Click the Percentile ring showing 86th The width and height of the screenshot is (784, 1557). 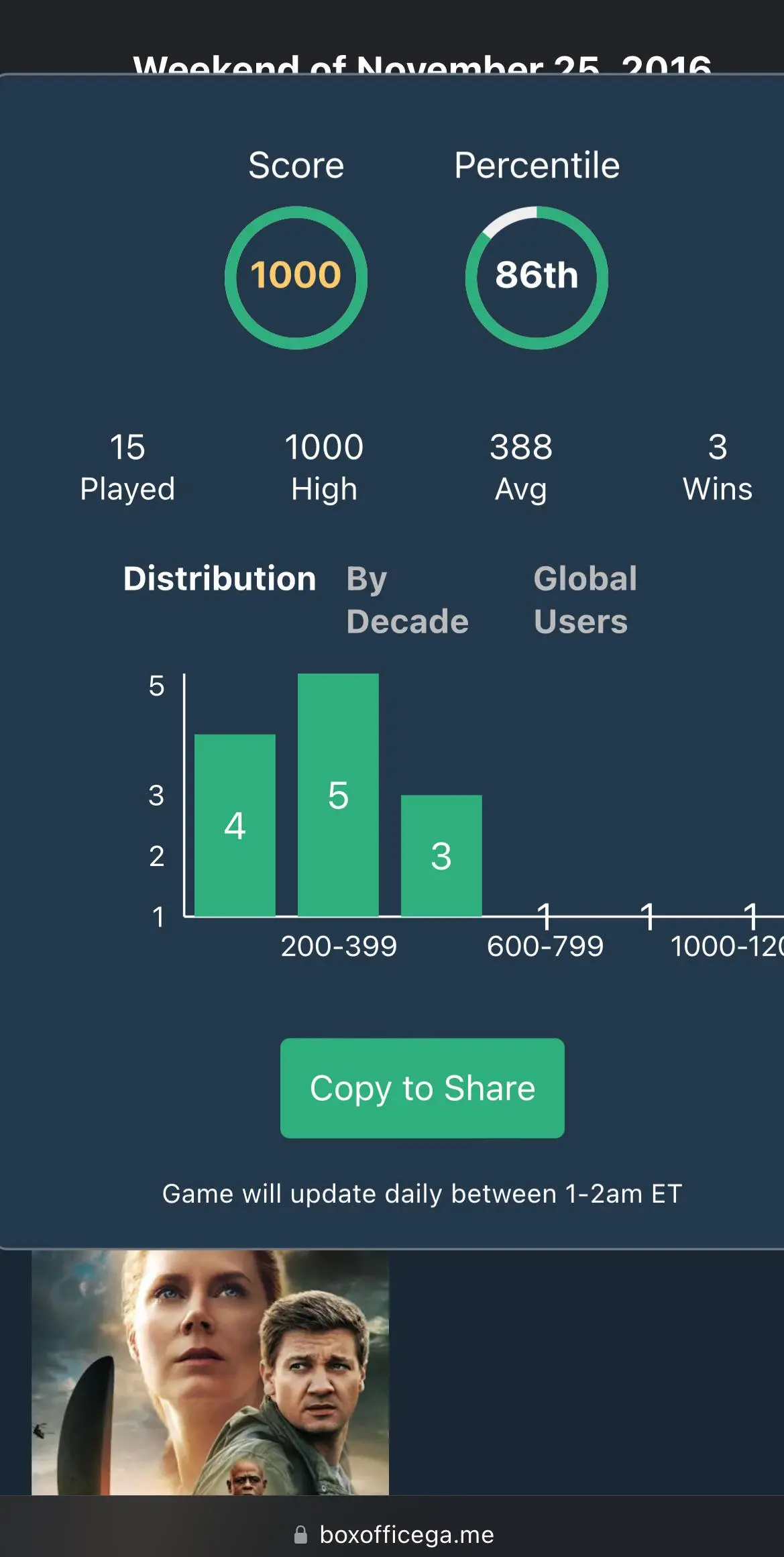click(x=537, y=277)
